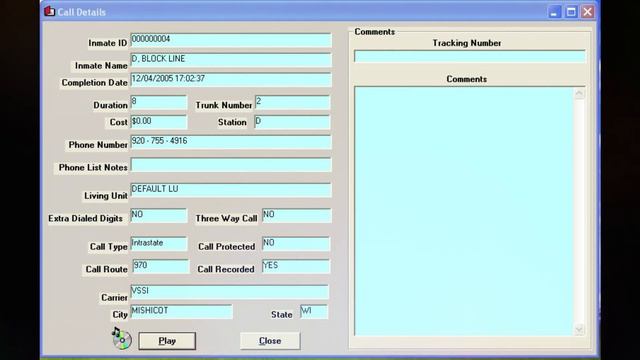This screenshot has width=640, height=360.
Task: Click the Extra Dialed Digits label
Action: point(85,218)
